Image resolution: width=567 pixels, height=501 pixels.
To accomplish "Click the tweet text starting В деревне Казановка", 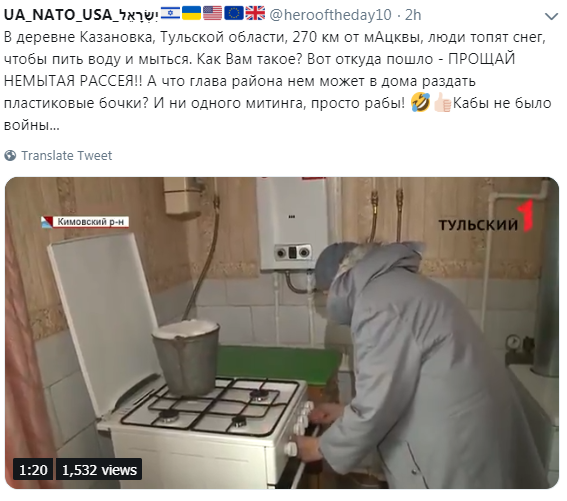I will 278,81.
